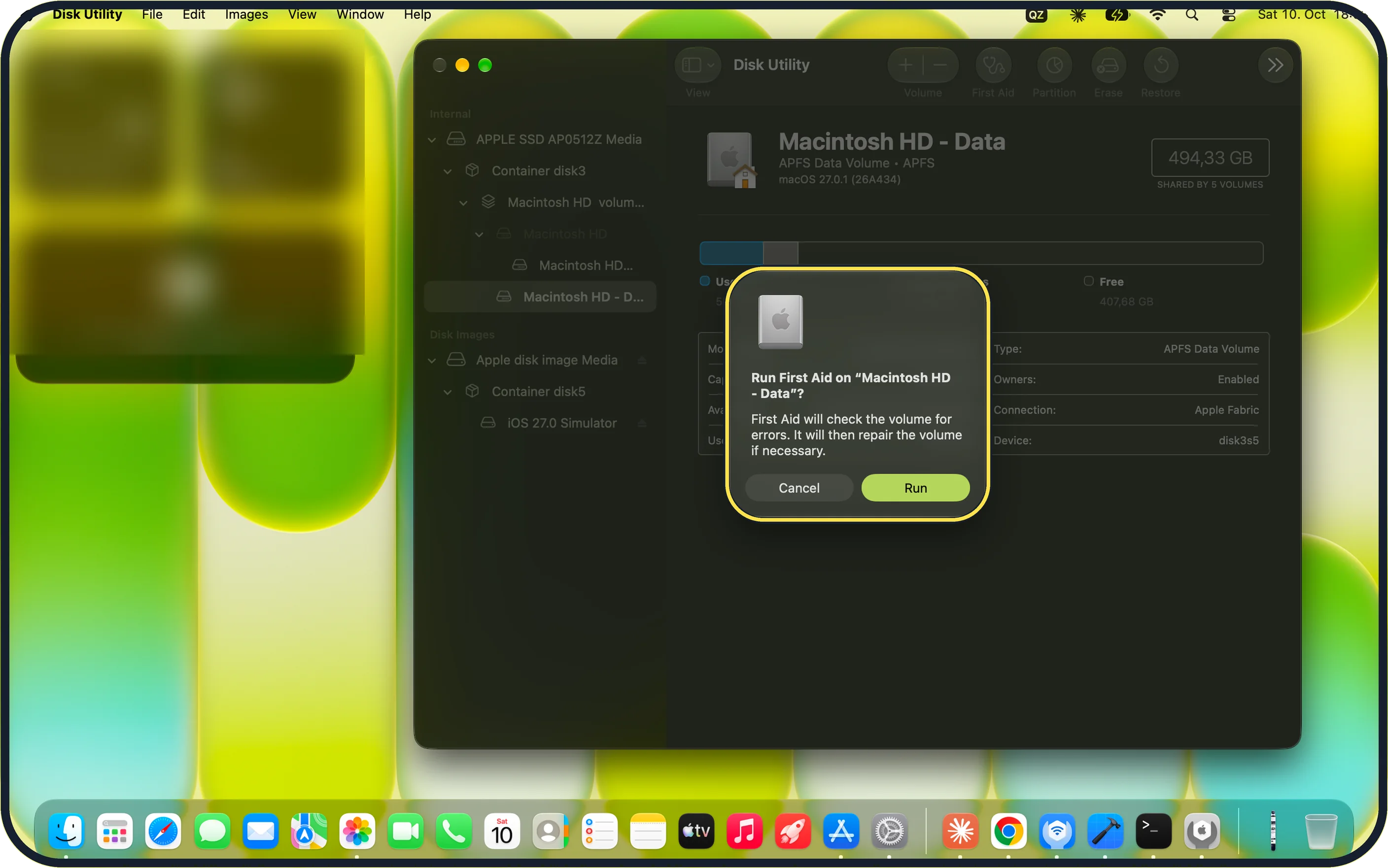Click the 494,33 GB capacity box
This screenshot has height=868, width=1388.
[1210, 157]
